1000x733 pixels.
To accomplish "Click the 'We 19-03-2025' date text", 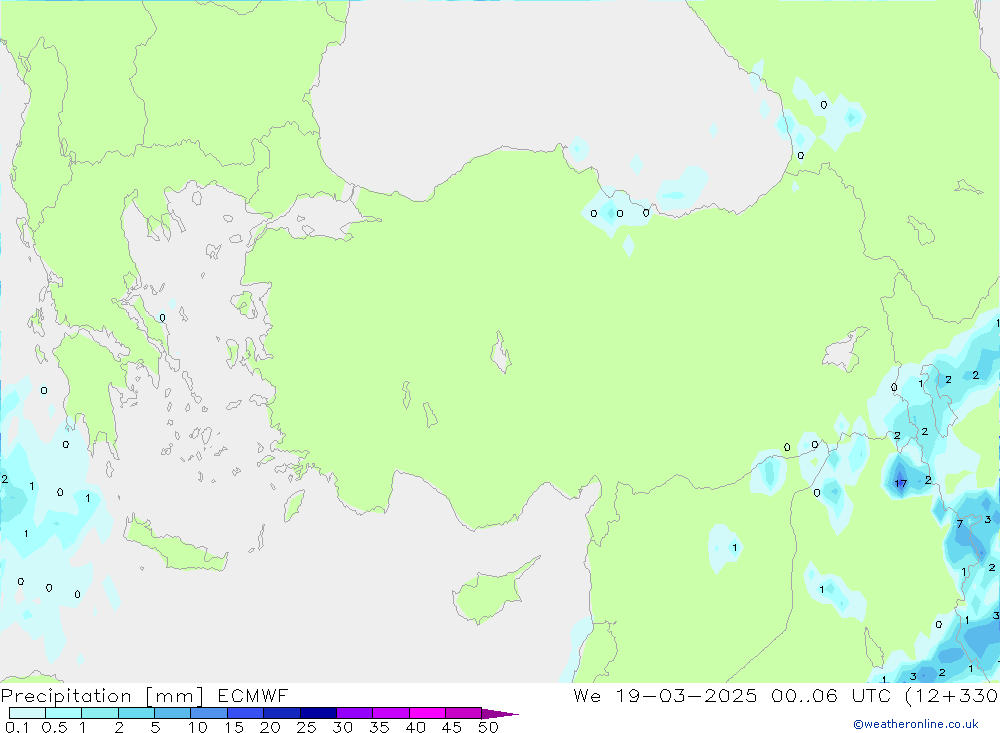I will point(665,695).
